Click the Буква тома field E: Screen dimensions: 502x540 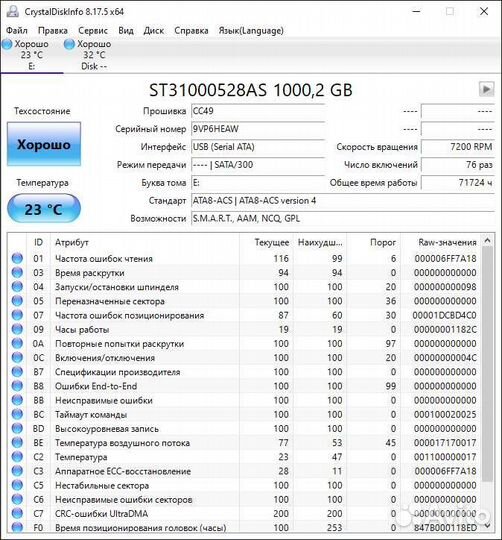(x=258, y=183)
